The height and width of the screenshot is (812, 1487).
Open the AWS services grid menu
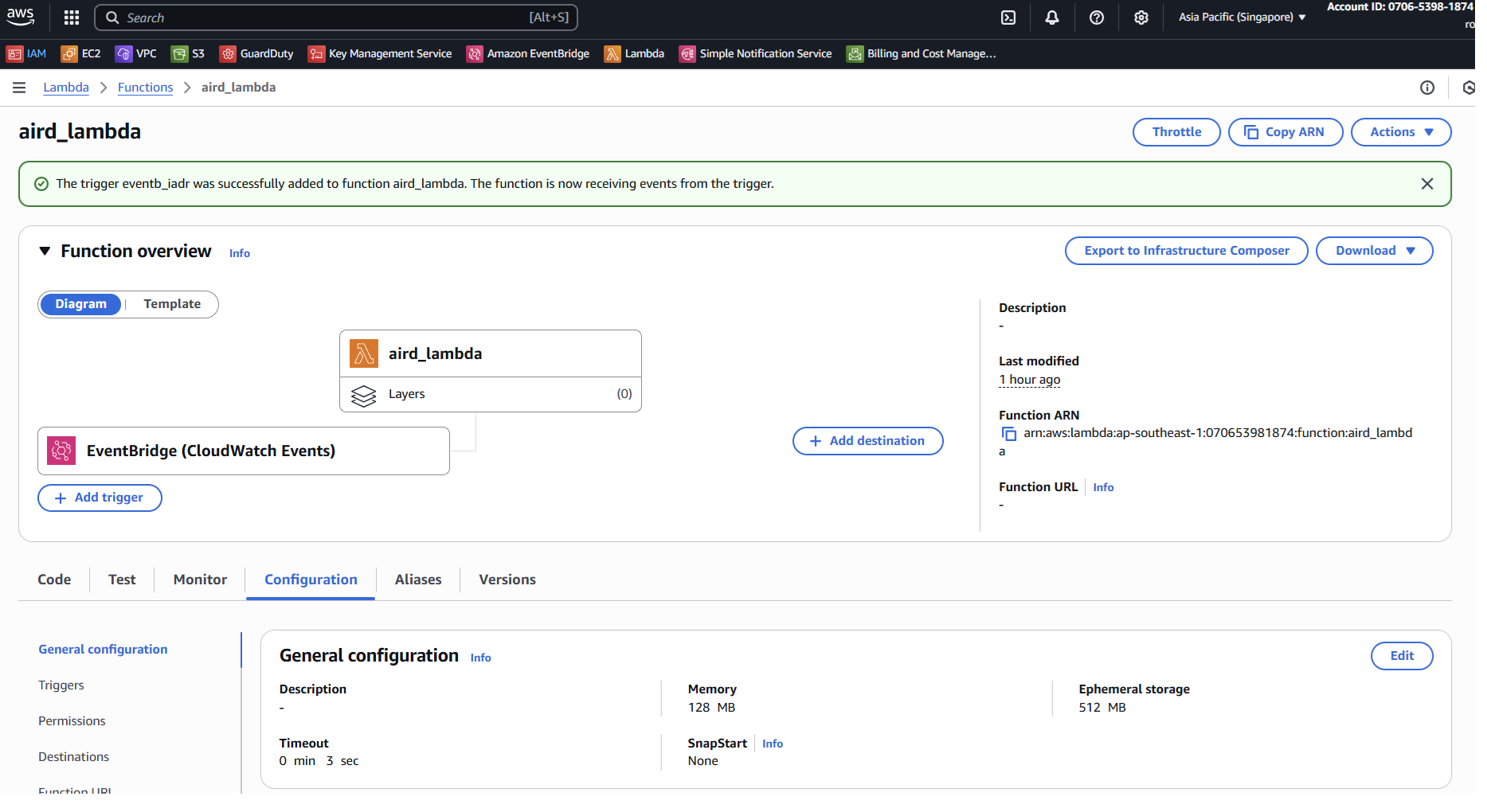(x=72, y=18)
